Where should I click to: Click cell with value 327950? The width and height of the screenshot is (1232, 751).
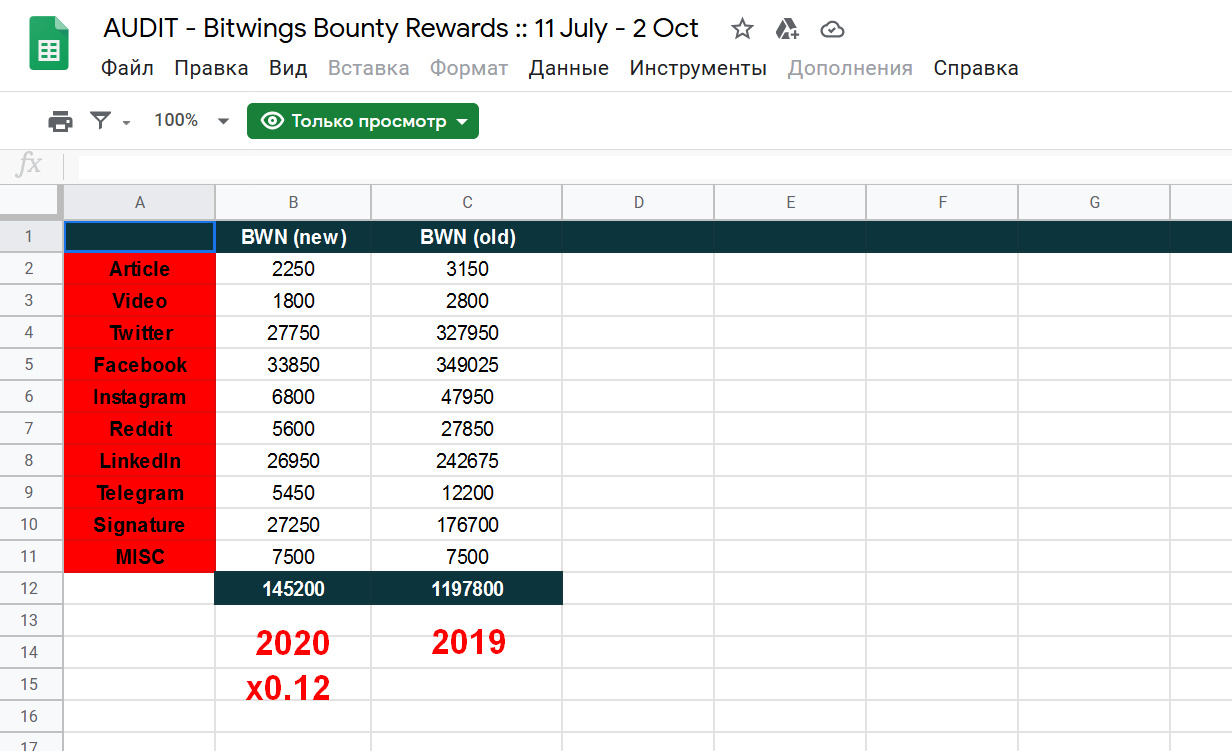pos(467,333)
